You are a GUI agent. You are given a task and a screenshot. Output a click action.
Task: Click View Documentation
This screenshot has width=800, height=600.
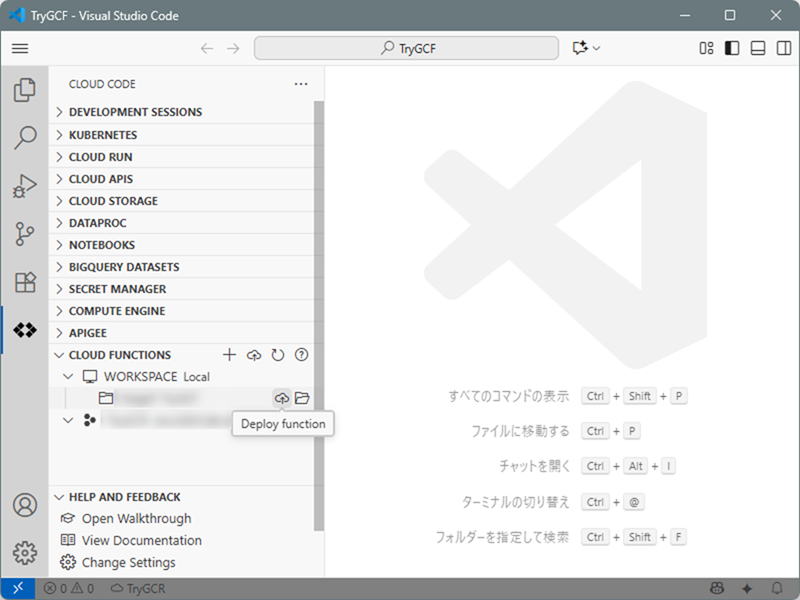click(141, 540)
